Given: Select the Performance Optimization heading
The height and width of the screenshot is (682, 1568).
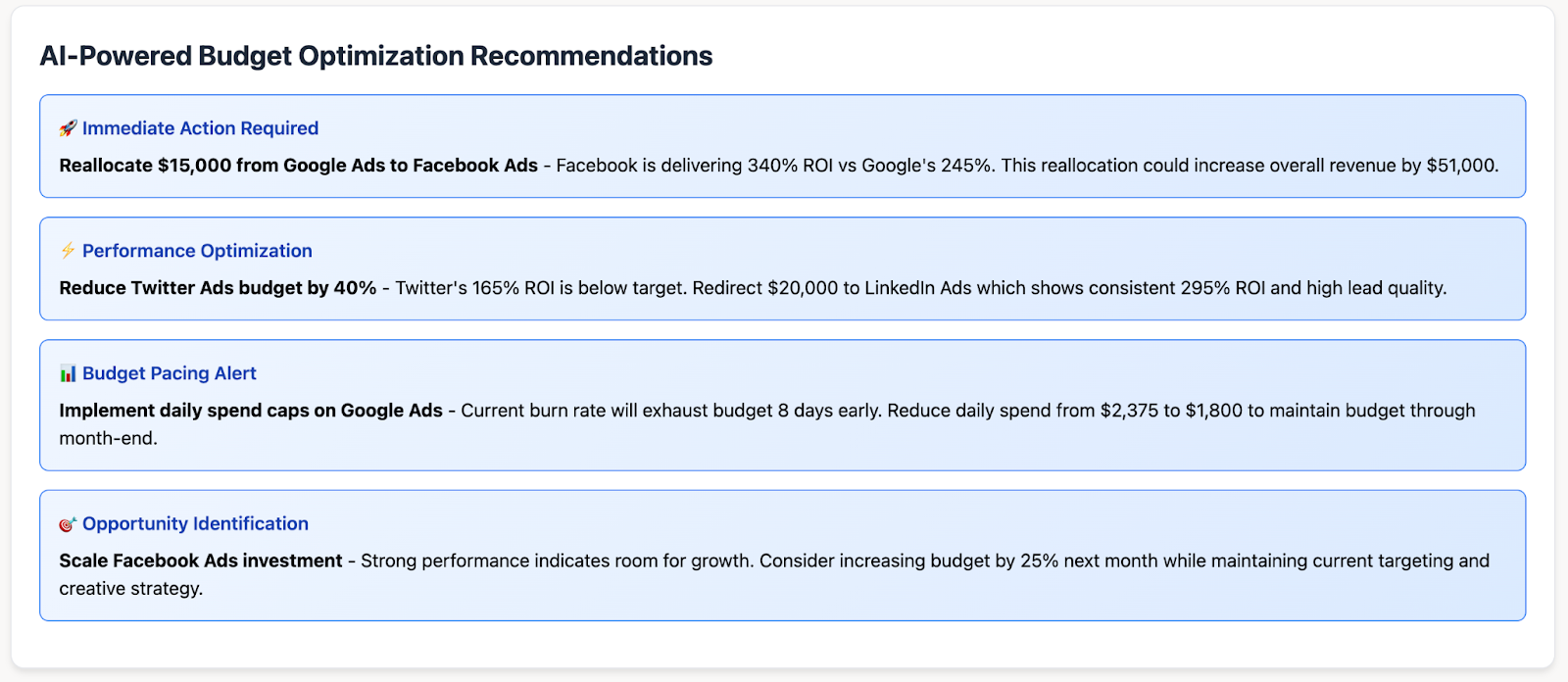Looking at the screenshot, I should pyautogui.click(x=197, y=251).
